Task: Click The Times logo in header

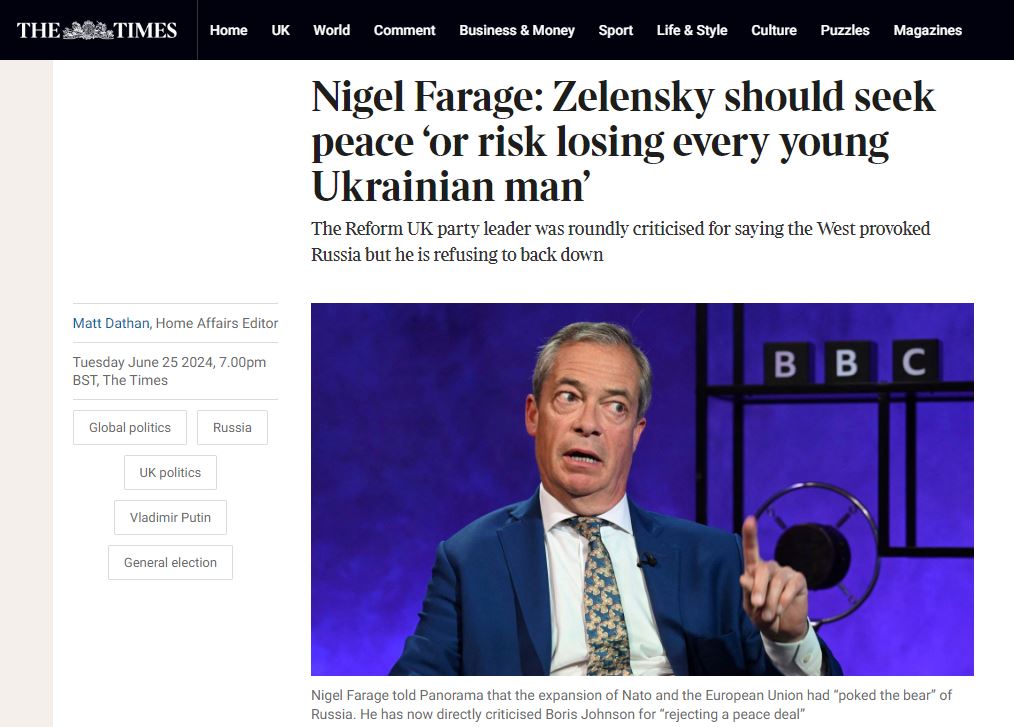Action: point(97,30)
